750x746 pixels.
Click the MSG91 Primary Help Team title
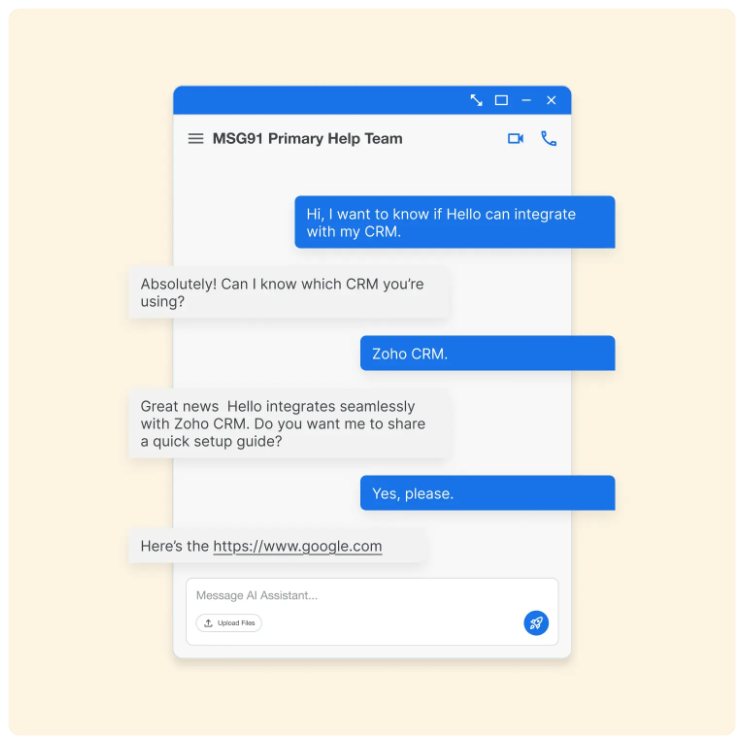[x=308, y=139]
